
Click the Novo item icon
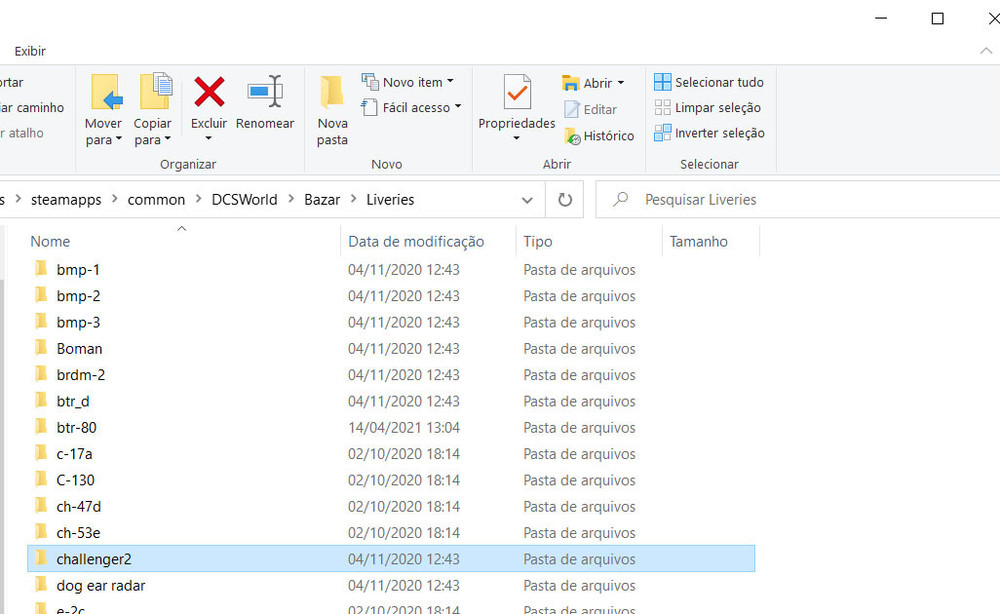[x=370, y=82]
